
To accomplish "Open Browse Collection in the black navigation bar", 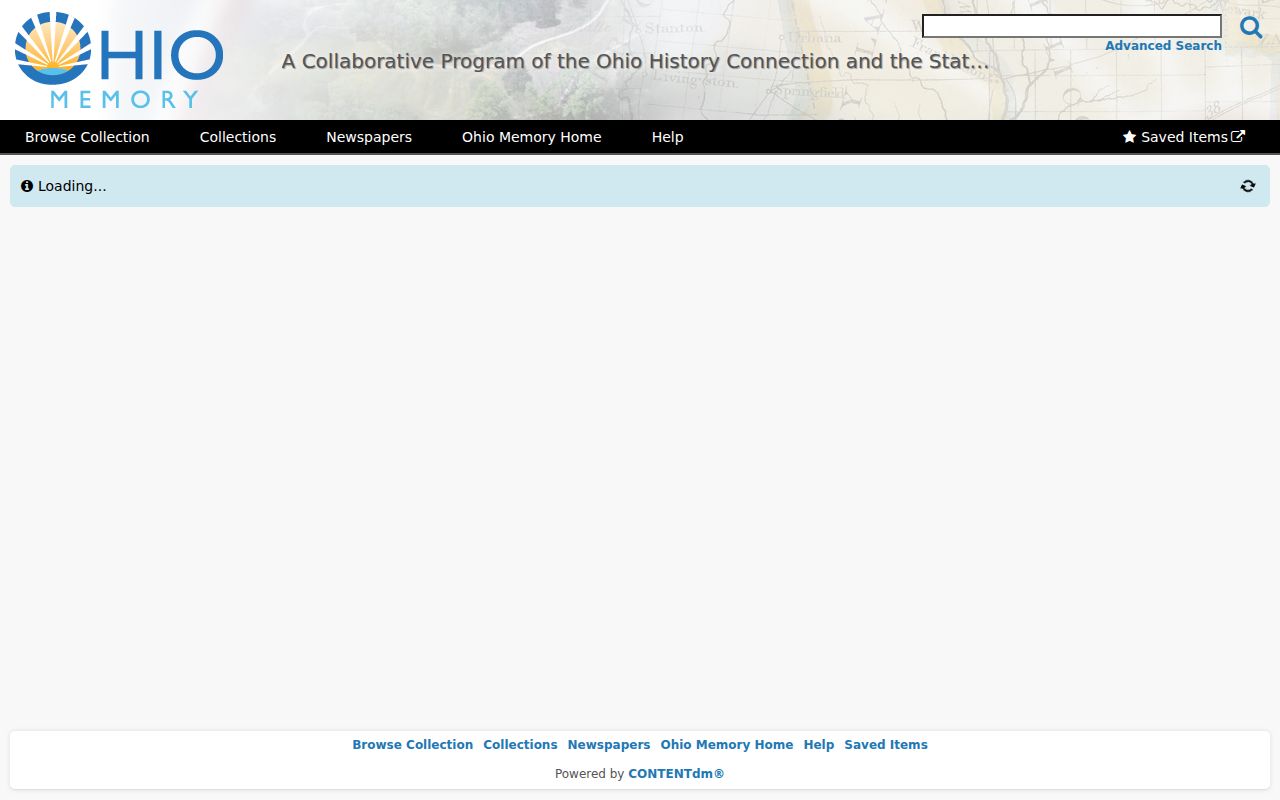I will (x=87, y=137).
